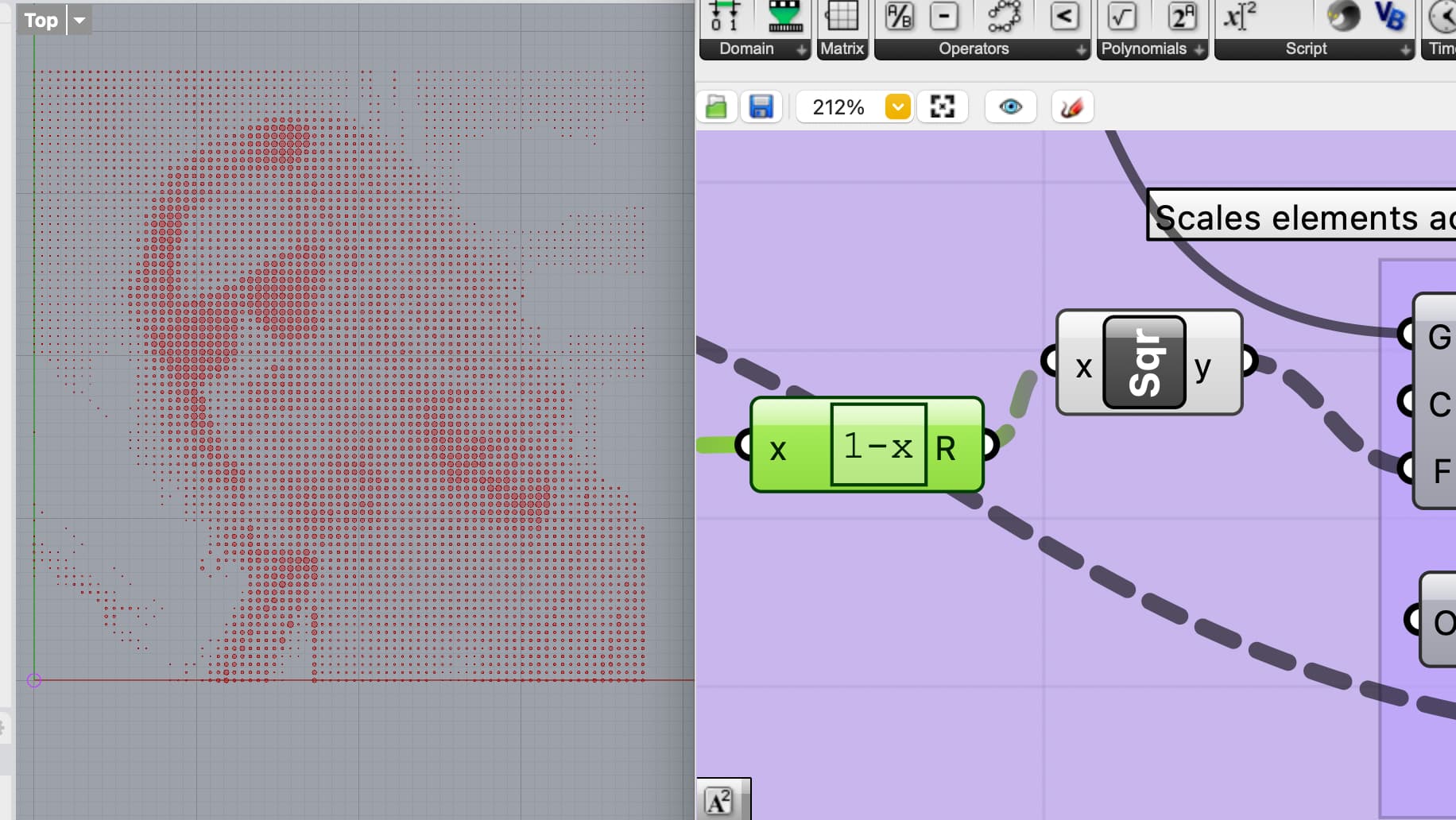Click the Operators panel label

974,48
